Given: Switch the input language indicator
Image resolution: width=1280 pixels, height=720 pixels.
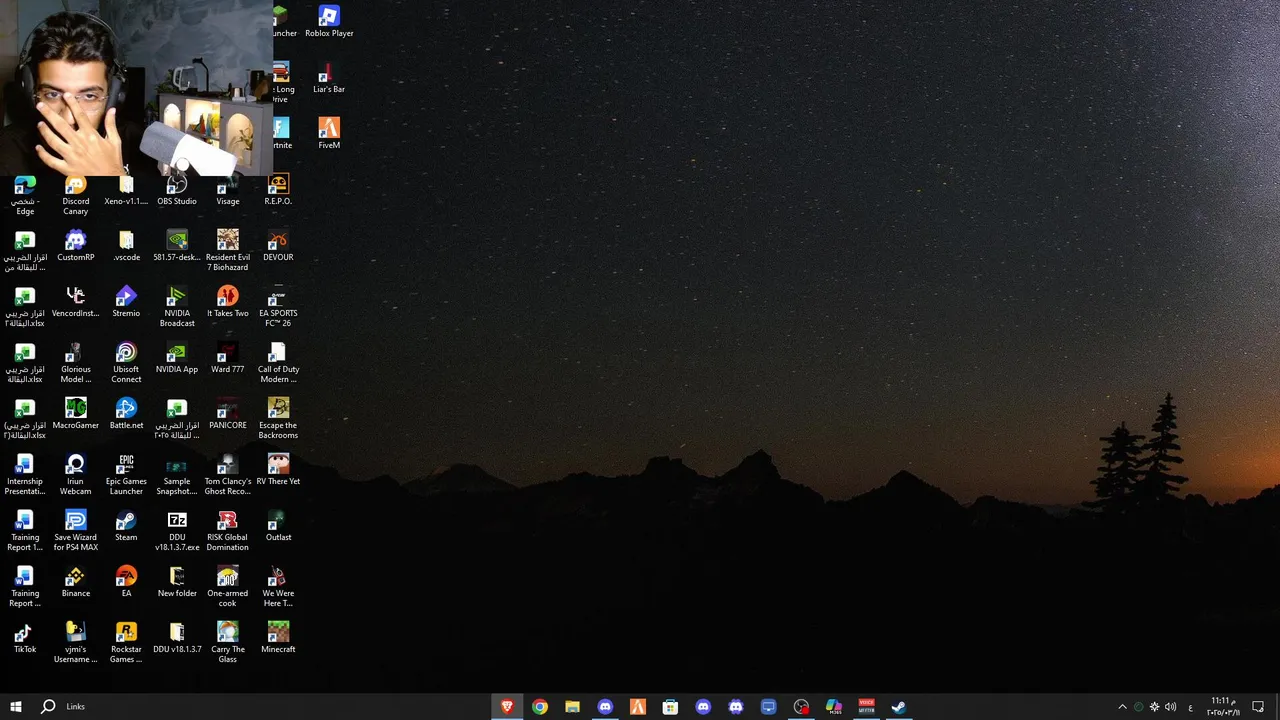Looking at the screenshot, I should point(1190,707).
